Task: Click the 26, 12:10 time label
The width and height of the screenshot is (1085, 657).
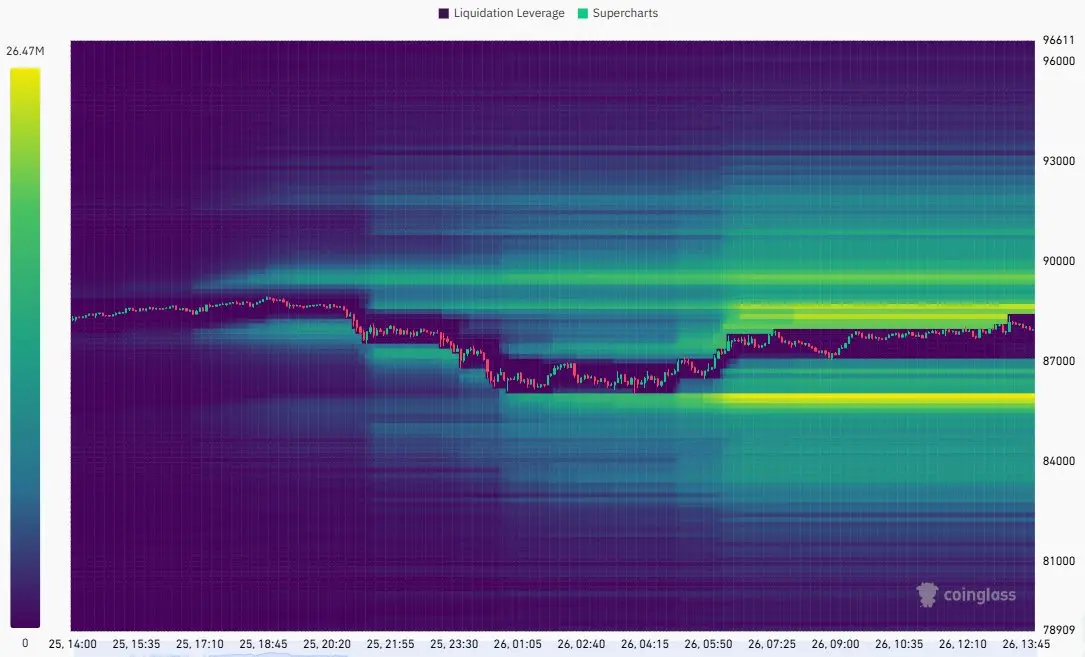Action: 963,644
